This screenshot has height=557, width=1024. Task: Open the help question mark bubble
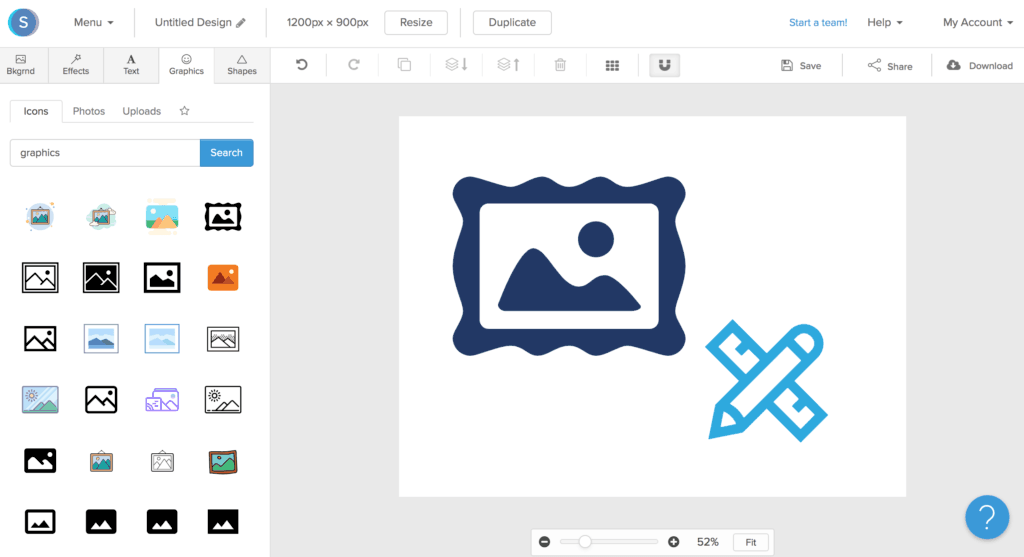click(987, 517)
